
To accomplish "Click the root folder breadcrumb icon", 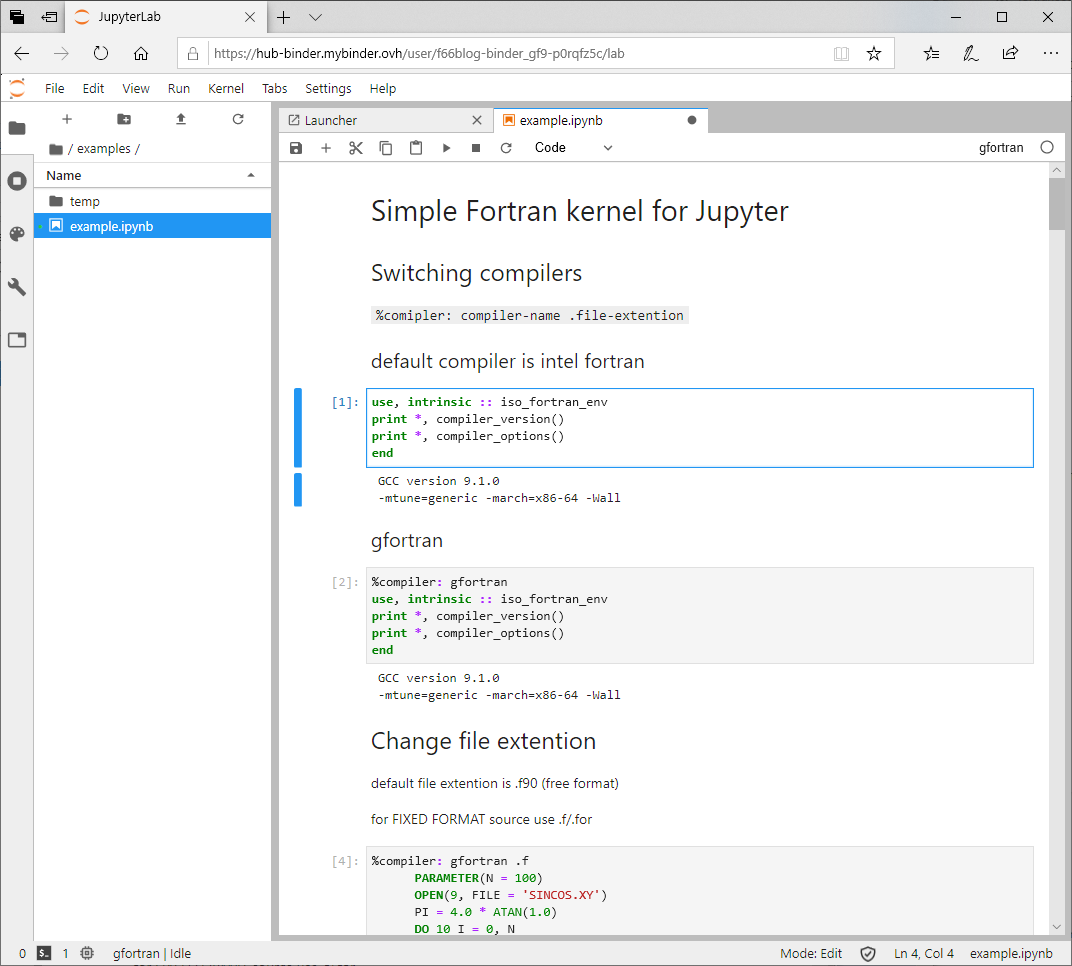I will click(x=56, y=149).
